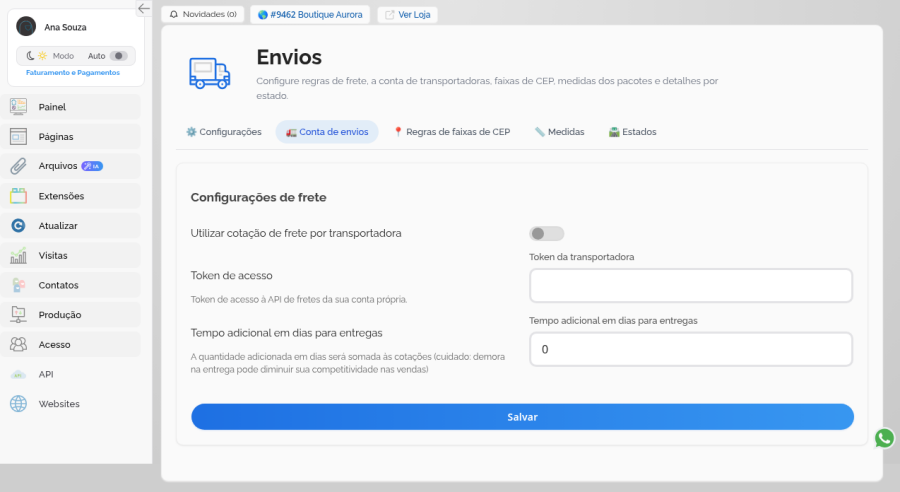Click globe icon beside Boutique Aurora
Image resolution: width=900 pixels, height=492 pixels.
point(263,15)
